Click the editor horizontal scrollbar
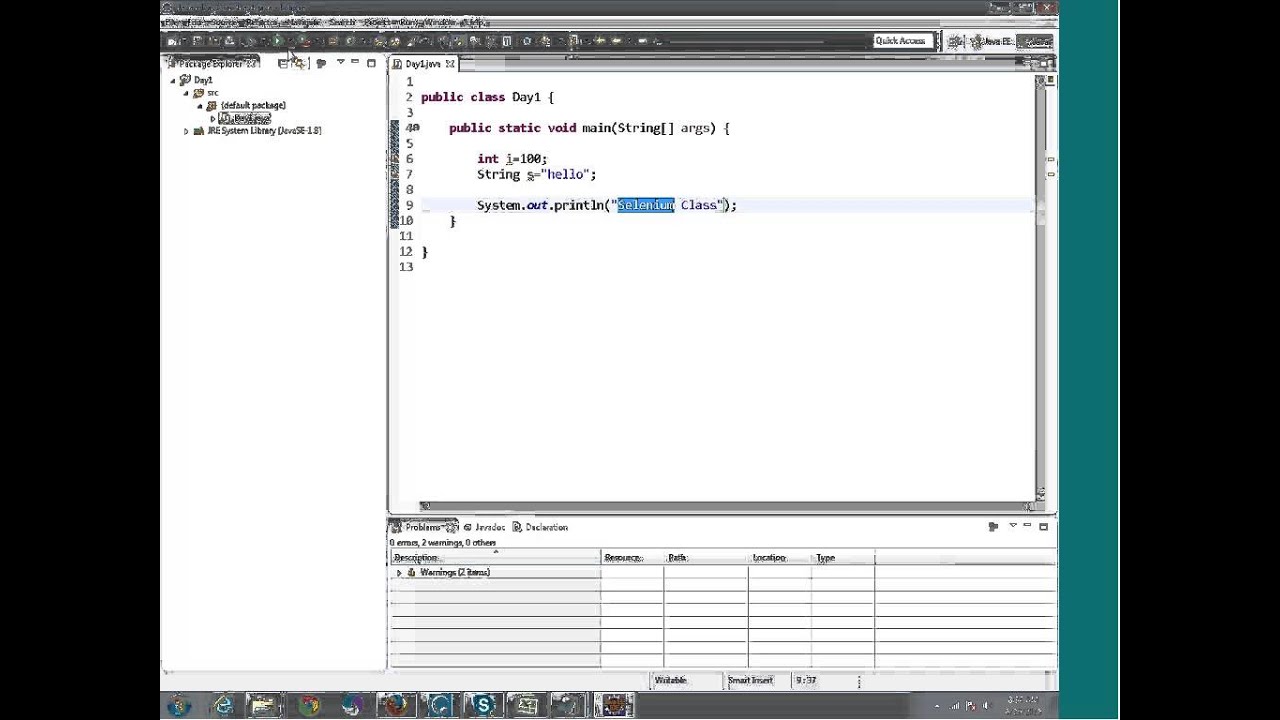The height and width of the screenshot is (720, 1280). (x=727, y=506)
